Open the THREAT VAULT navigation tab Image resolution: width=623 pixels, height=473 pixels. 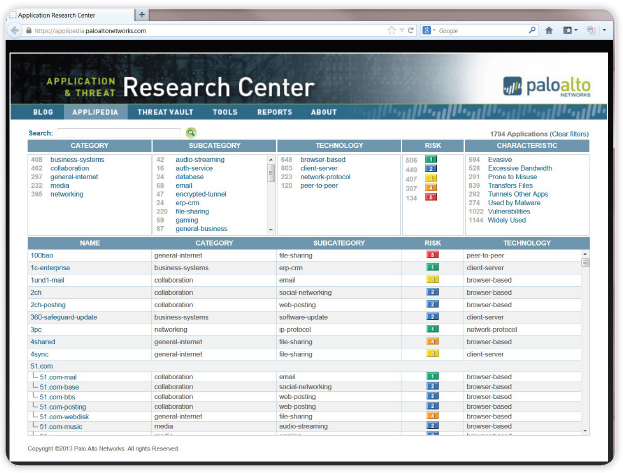tap(165, 112)
